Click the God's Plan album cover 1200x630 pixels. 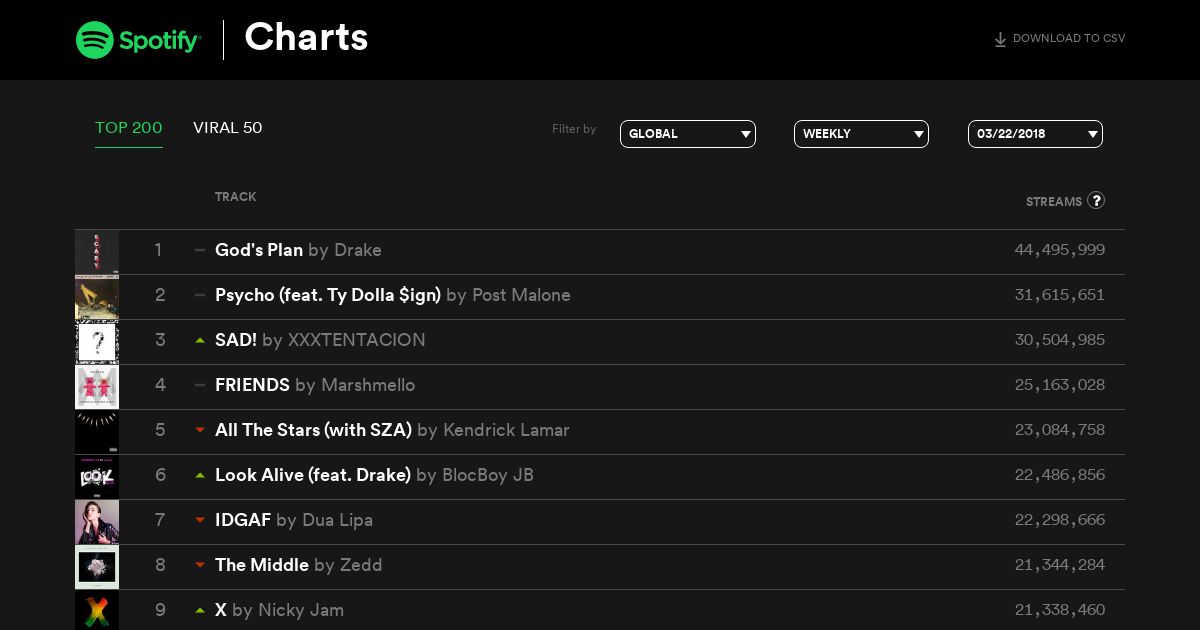(97, 252)
